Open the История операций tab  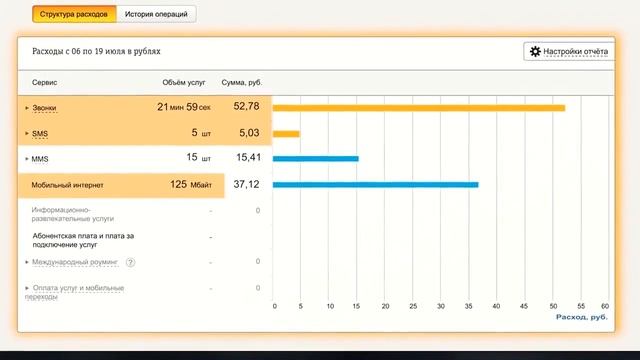click(x=156, y=14)
